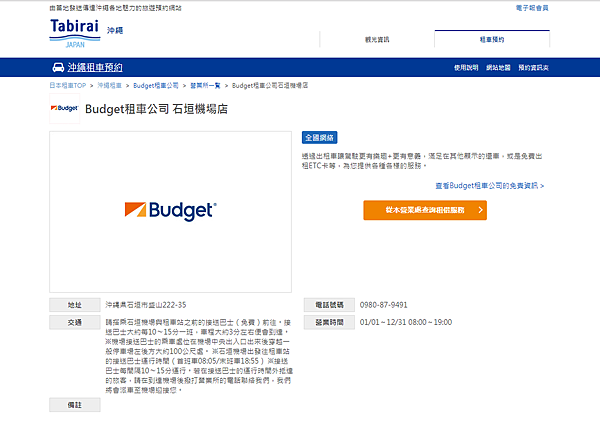Image resolution: width=600 pixels, height=438 pixels.
Task: Click the car icon in the blue bar
Action: pos(58,67)
